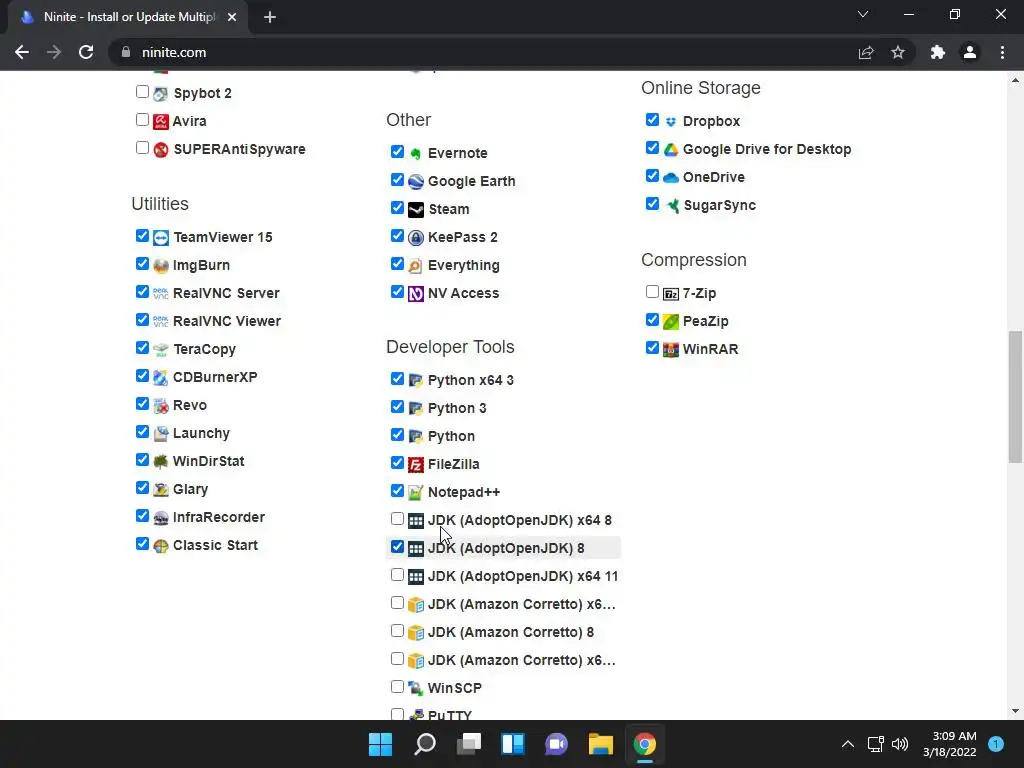Click the WinDirStat tree icon
The width and height of the screenshot is (1024, 768).
[161, 462]
